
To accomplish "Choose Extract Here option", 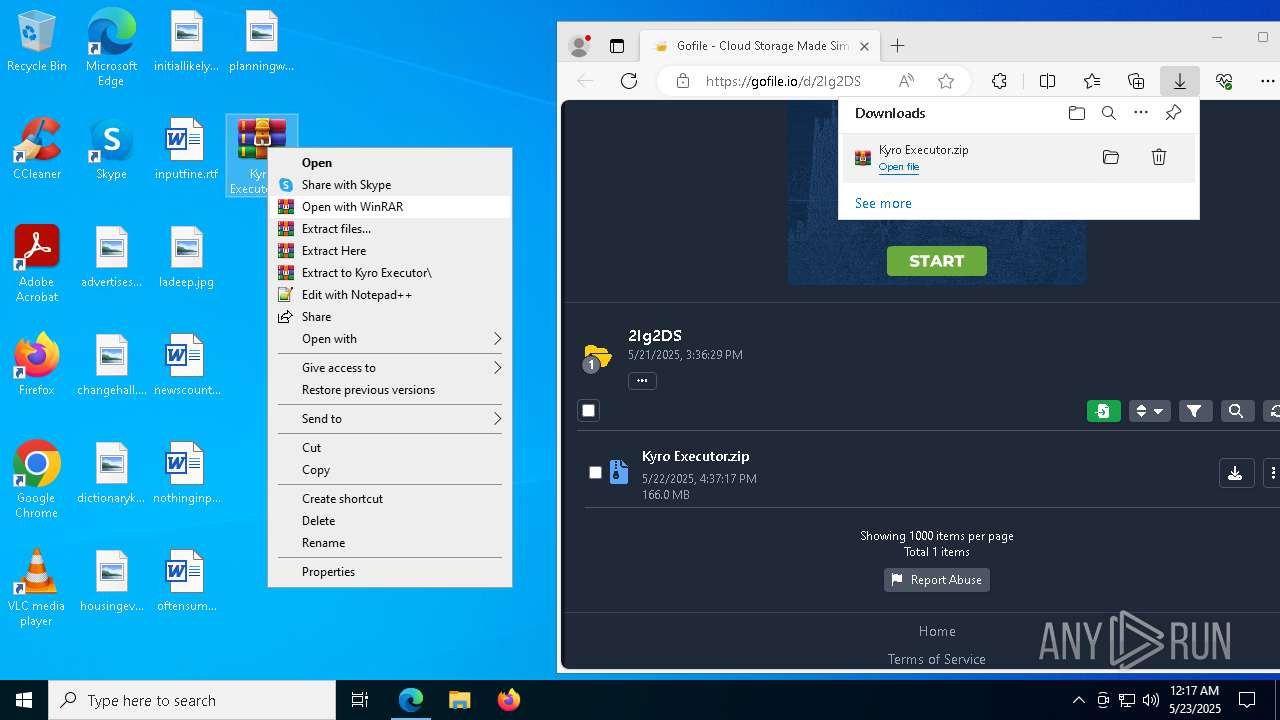I will point(390,251).
